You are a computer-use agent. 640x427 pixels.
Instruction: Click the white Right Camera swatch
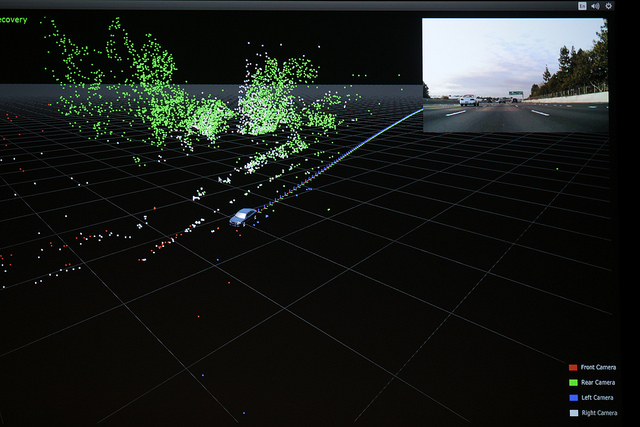click(x=574, y=413)
